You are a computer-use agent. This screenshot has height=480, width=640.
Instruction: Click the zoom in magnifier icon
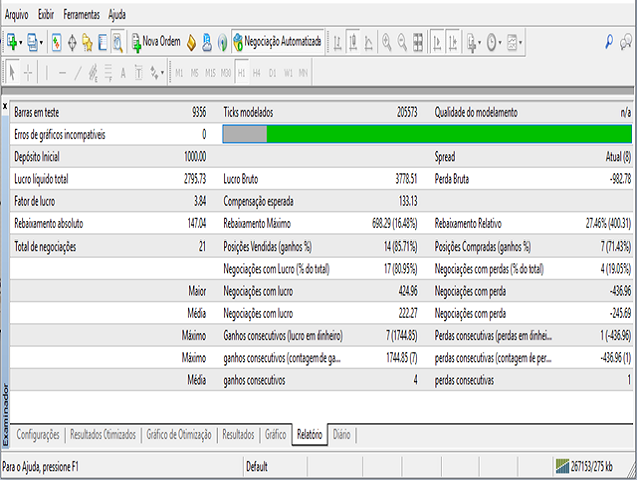pyautogui.click(x=386, y=42)
